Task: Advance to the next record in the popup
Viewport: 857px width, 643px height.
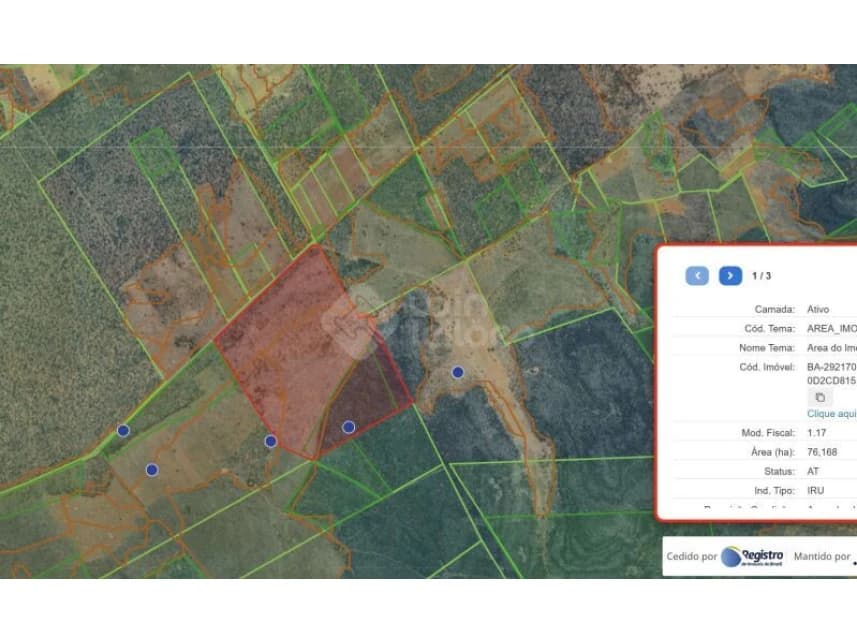Action: pyautogui.click(x=730, y=276)
